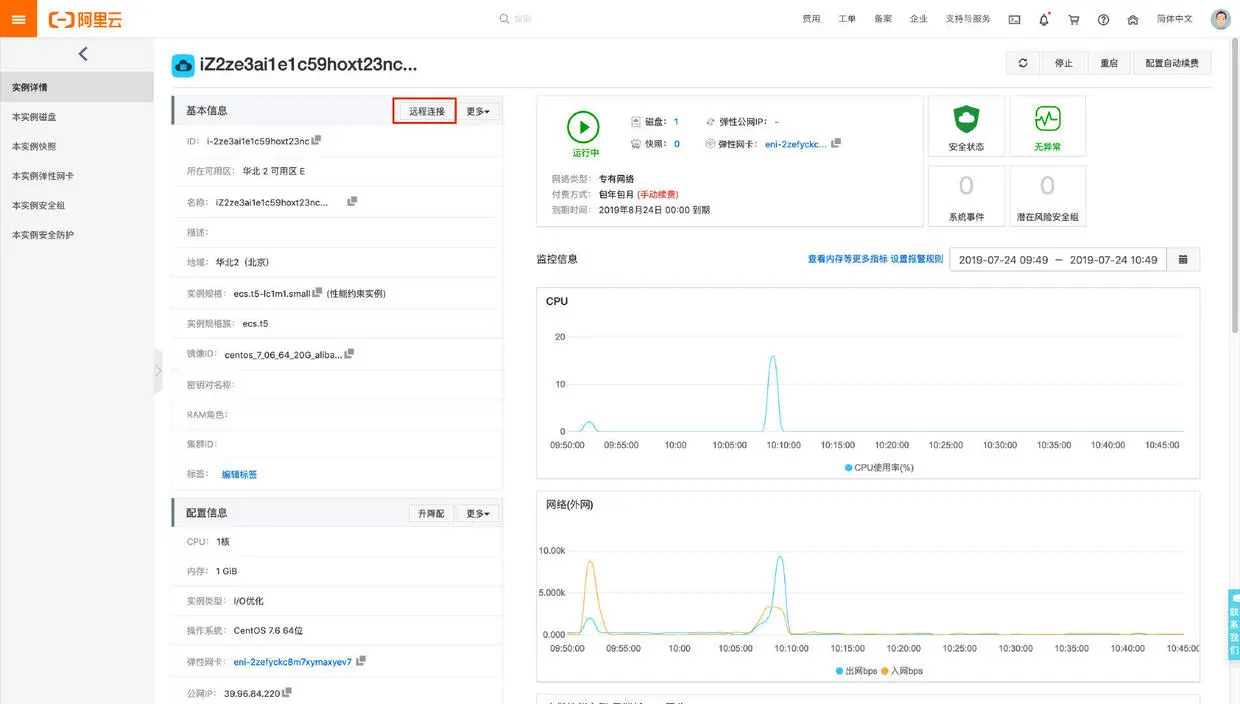Select 本实例安全防护 in the sidebar
1240x704 pixels.
point(77,234)
